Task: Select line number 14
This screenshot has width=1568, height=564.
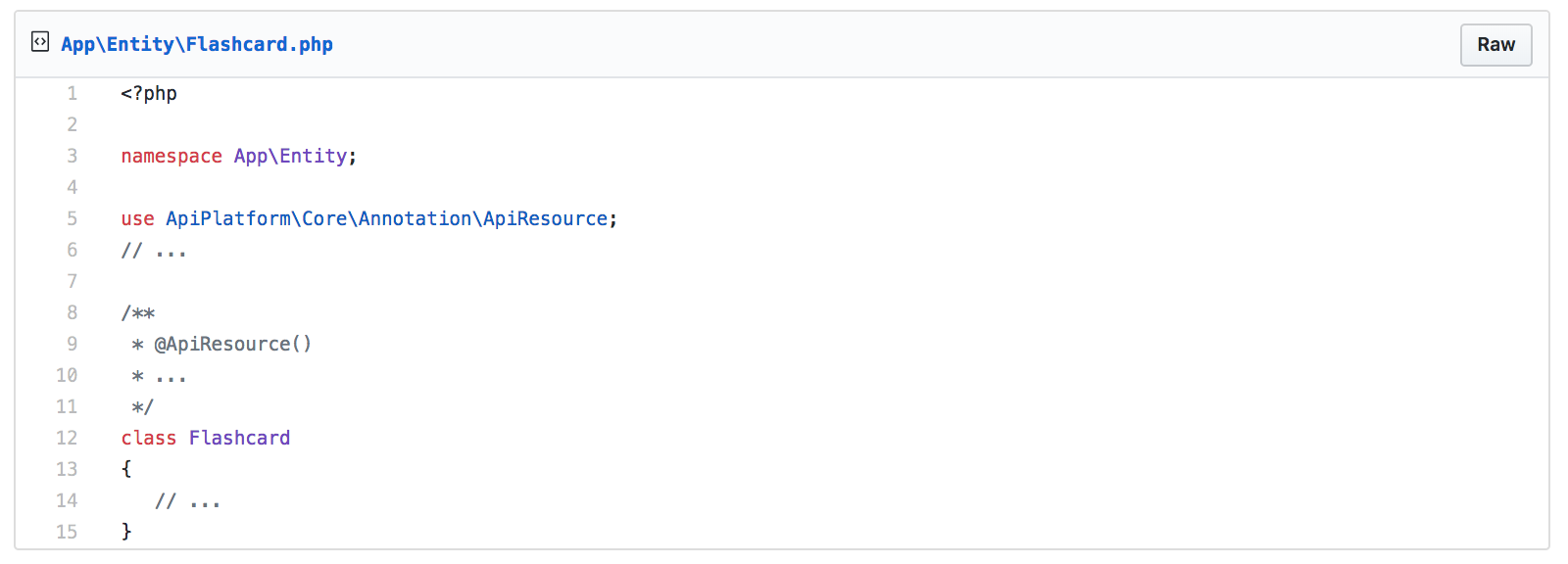Action: (67, 501)
